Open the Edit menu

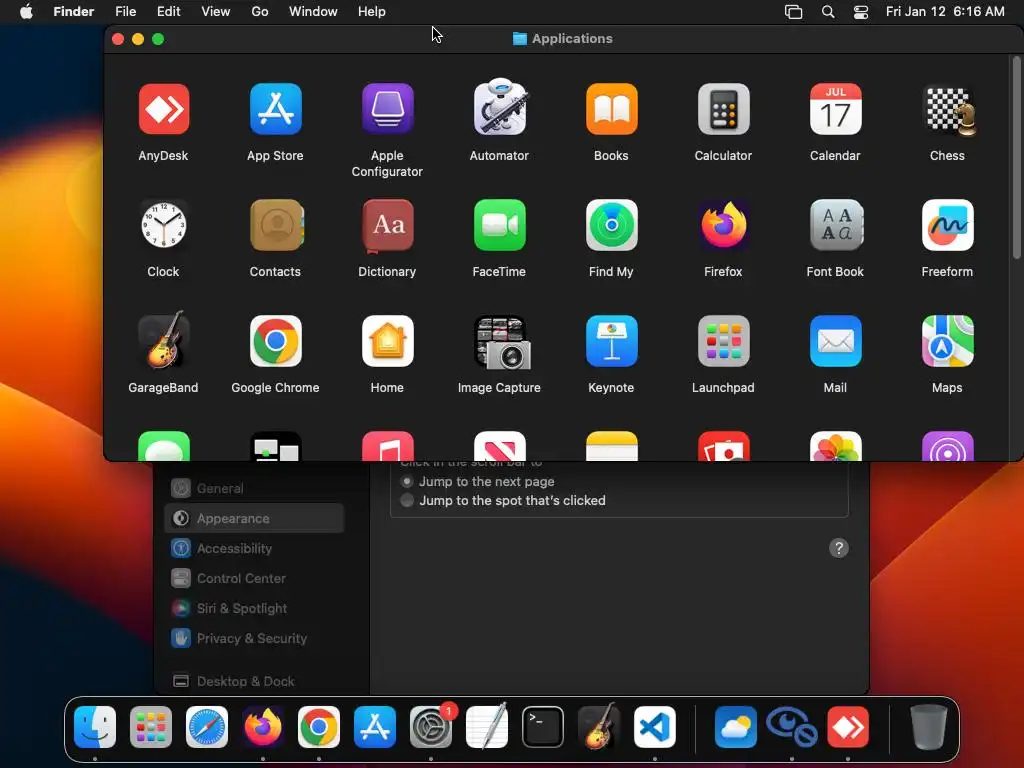click(168, 12)
